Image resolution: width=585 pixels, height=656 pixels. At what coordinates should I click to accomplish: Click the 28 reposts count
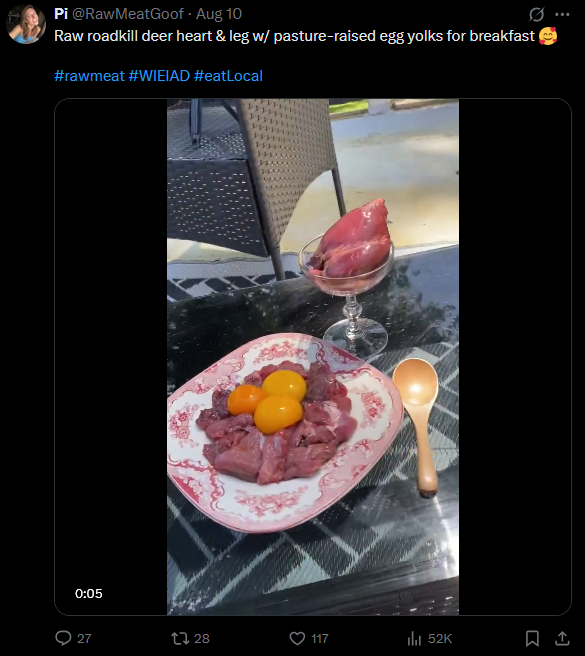(201, 638)
